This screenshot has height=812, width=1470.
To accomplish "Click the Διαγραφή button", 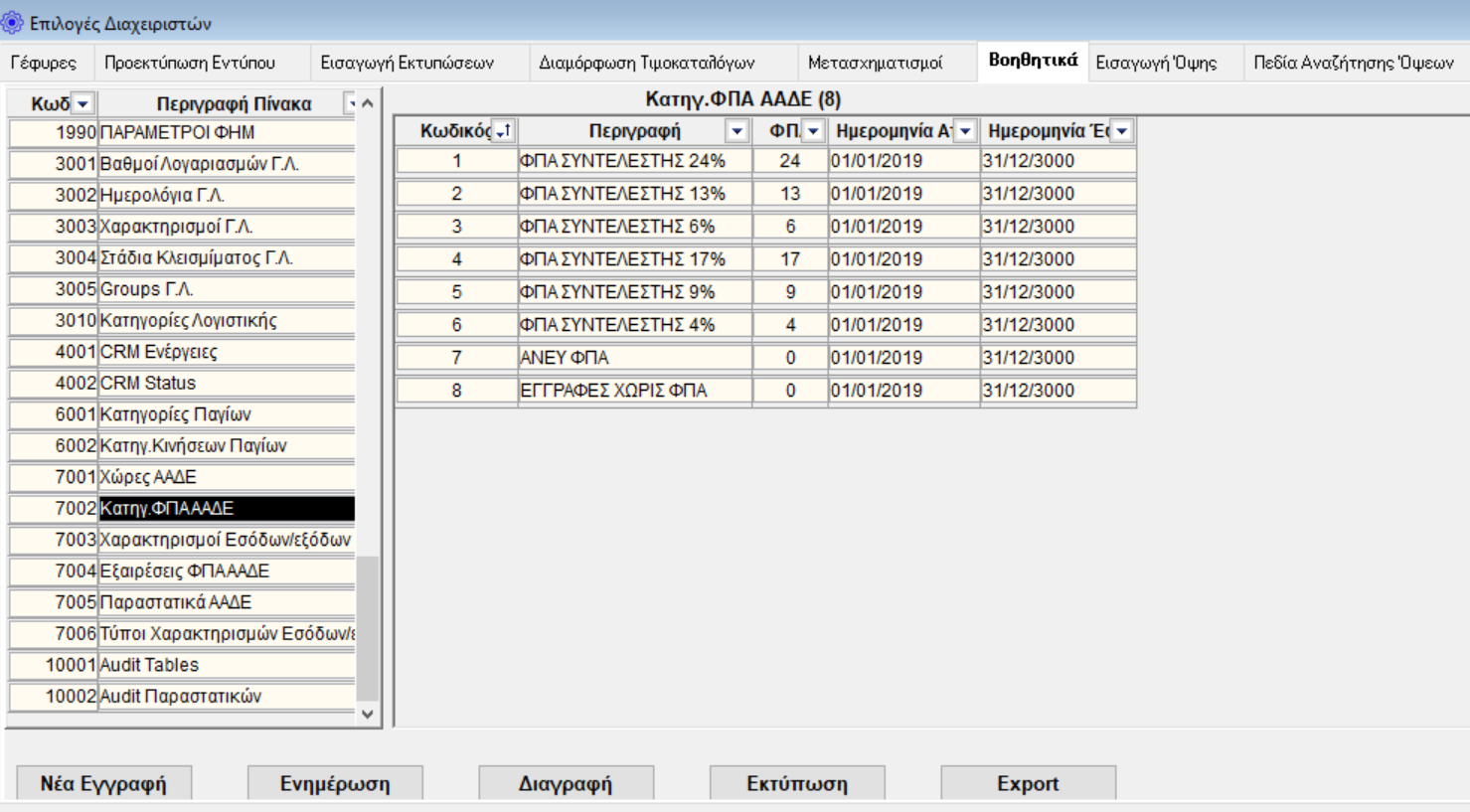I will (x=566, y=783).
